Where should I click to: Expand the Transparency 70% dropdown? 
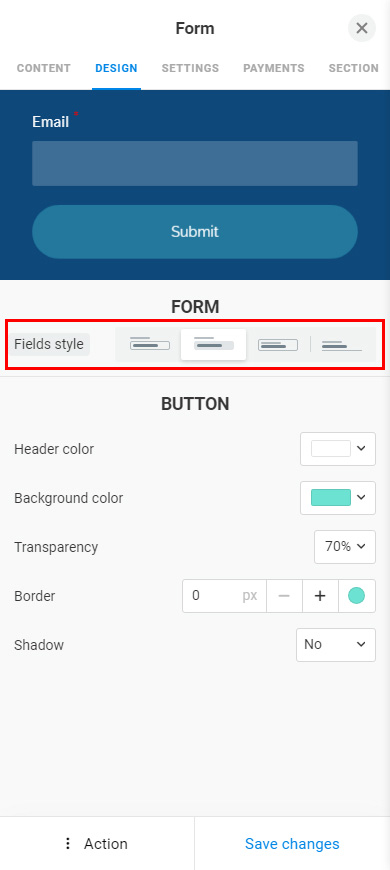click(345, 547)
